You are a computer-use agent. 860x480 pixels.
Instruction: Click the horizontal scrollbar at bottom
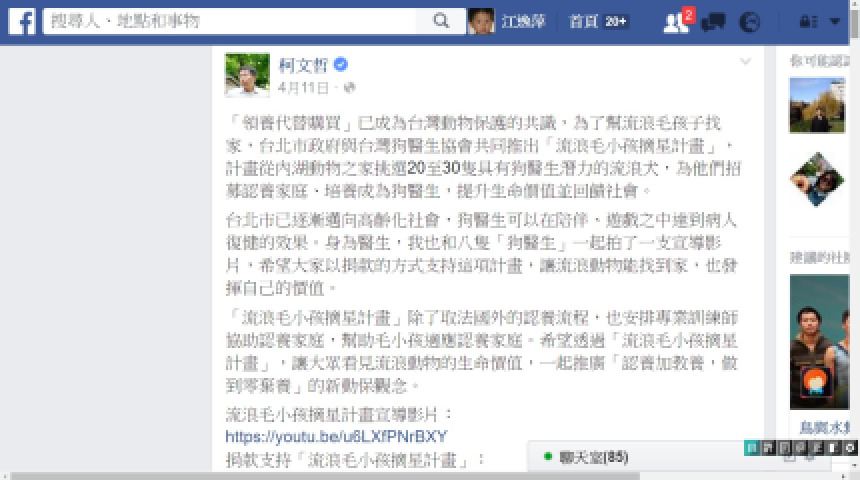325,476
